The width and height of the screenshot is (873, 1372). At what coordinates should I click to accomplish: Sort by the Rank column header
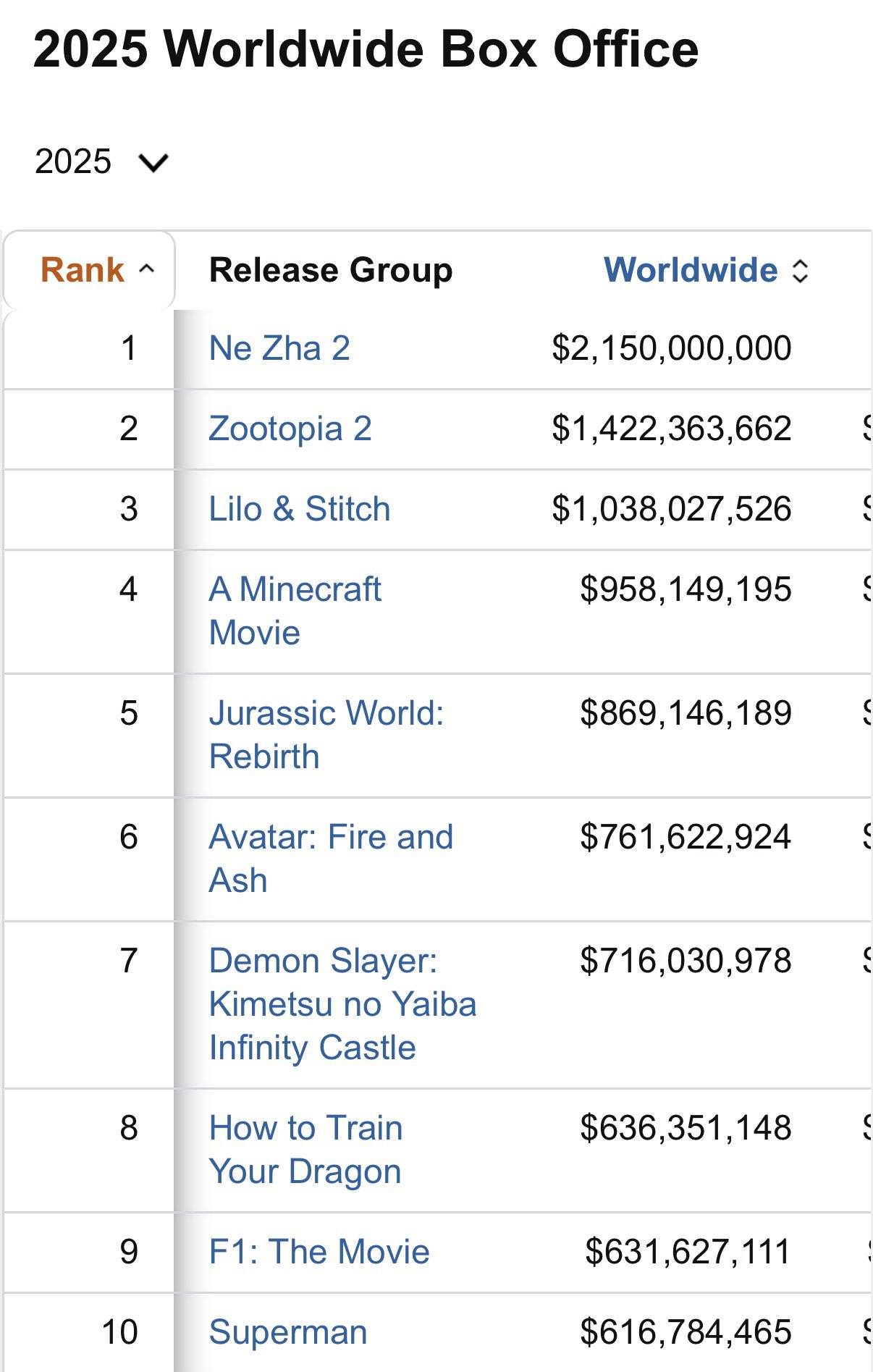pos(83,270)
